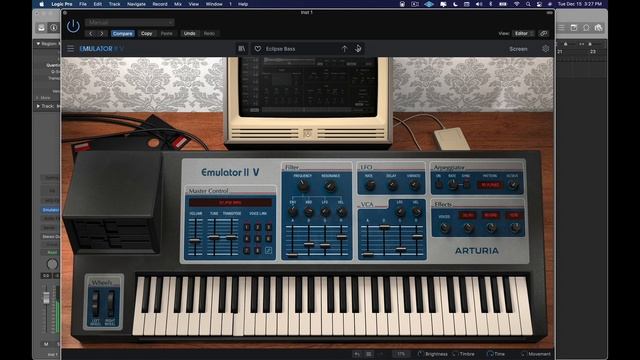Open the Arturia settings gear

tap(546, 49)
